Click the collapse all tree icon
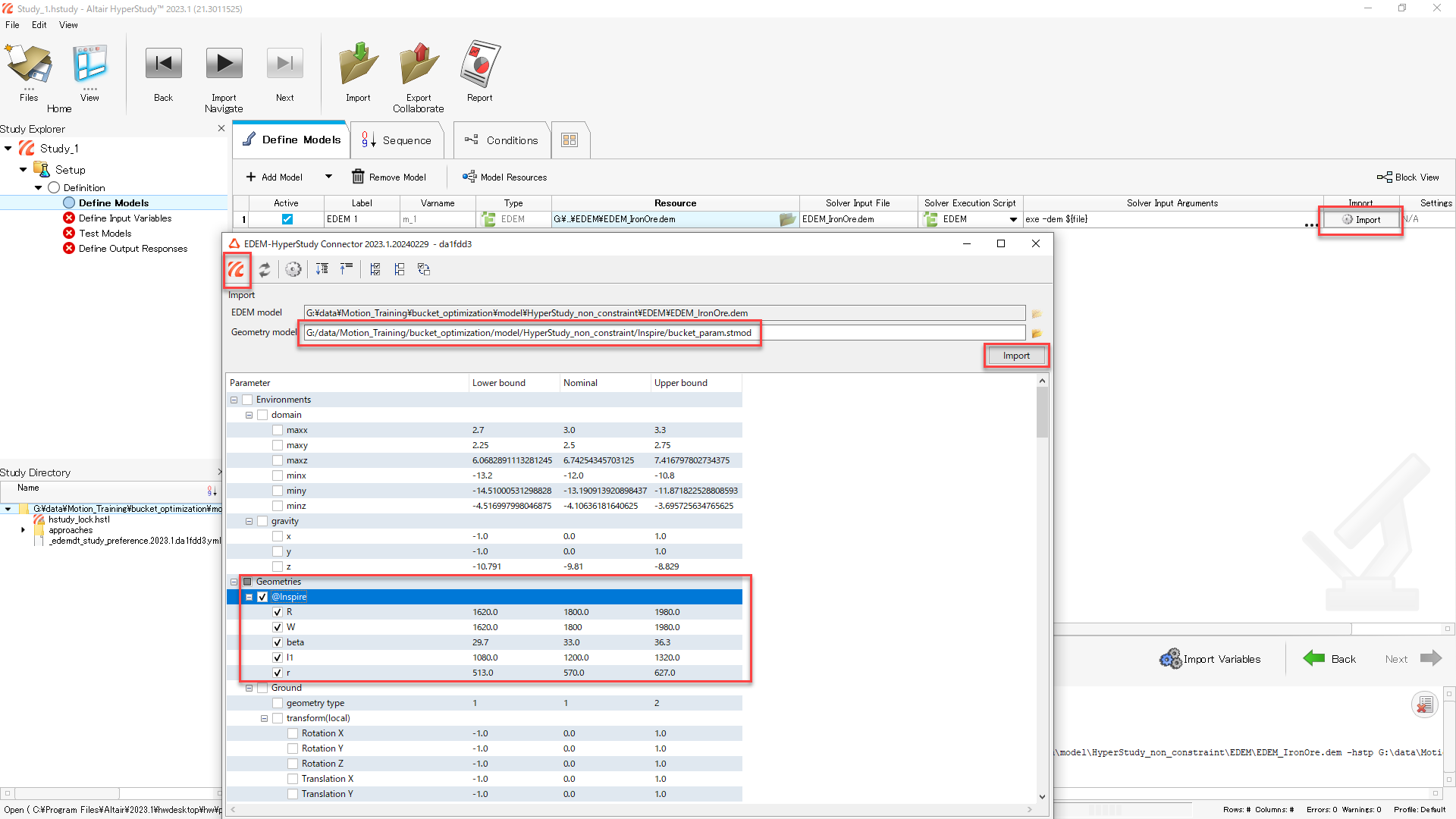This screenshot has height=819, width=1456. (347, 269)
